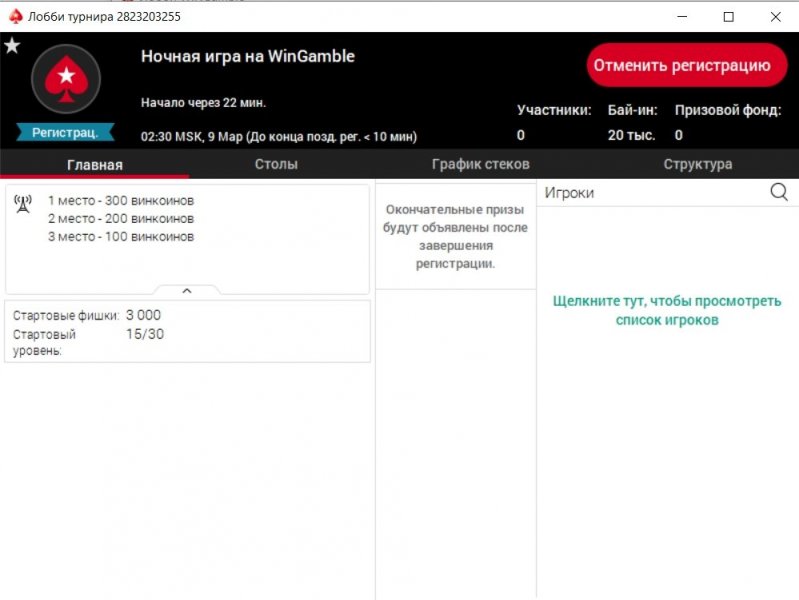Select the График стеков tab

[480, 164]
